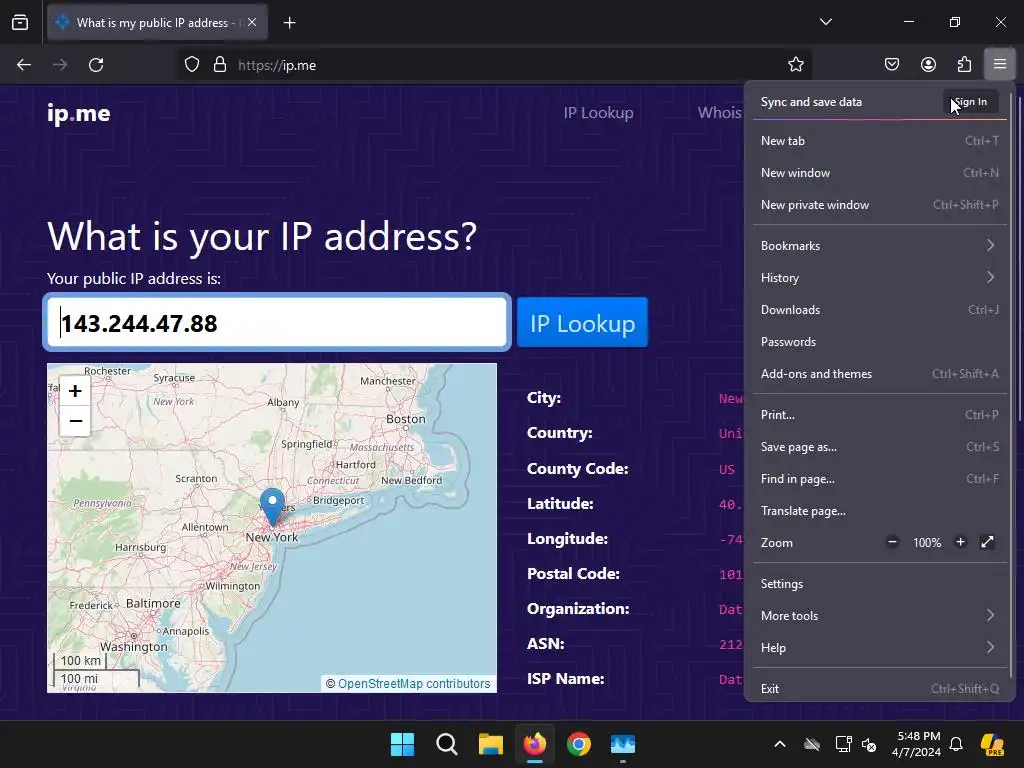Open a new tab with plus button
This screenshot has height=768, width=1024.
click(289, 23)
